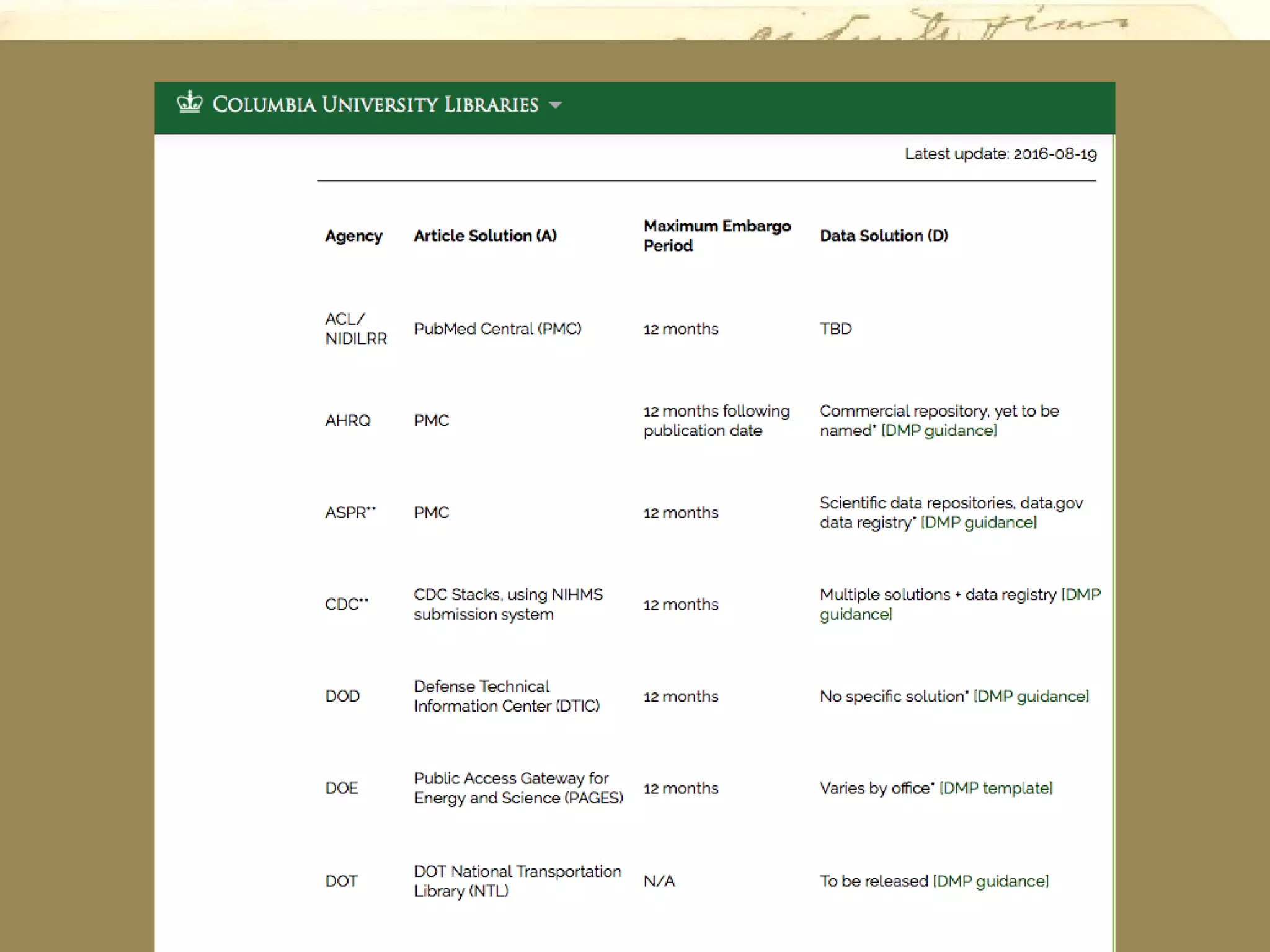
Task: Expand the Columbia University Libraries dropdown arrow
Action: pos(556,105)
